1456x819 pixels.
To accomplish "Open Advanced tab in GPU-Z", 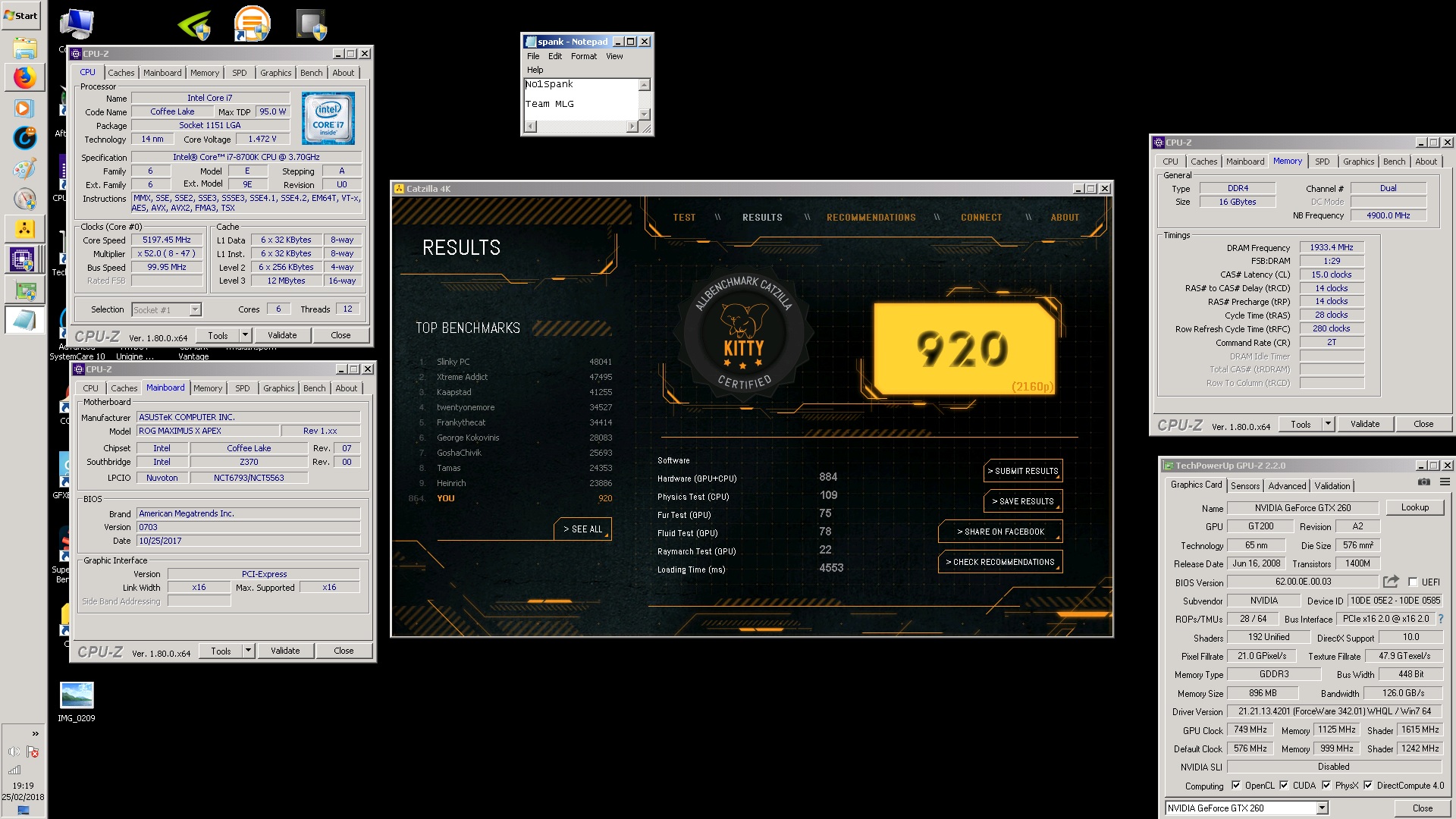I will [x=1287, y=486].
